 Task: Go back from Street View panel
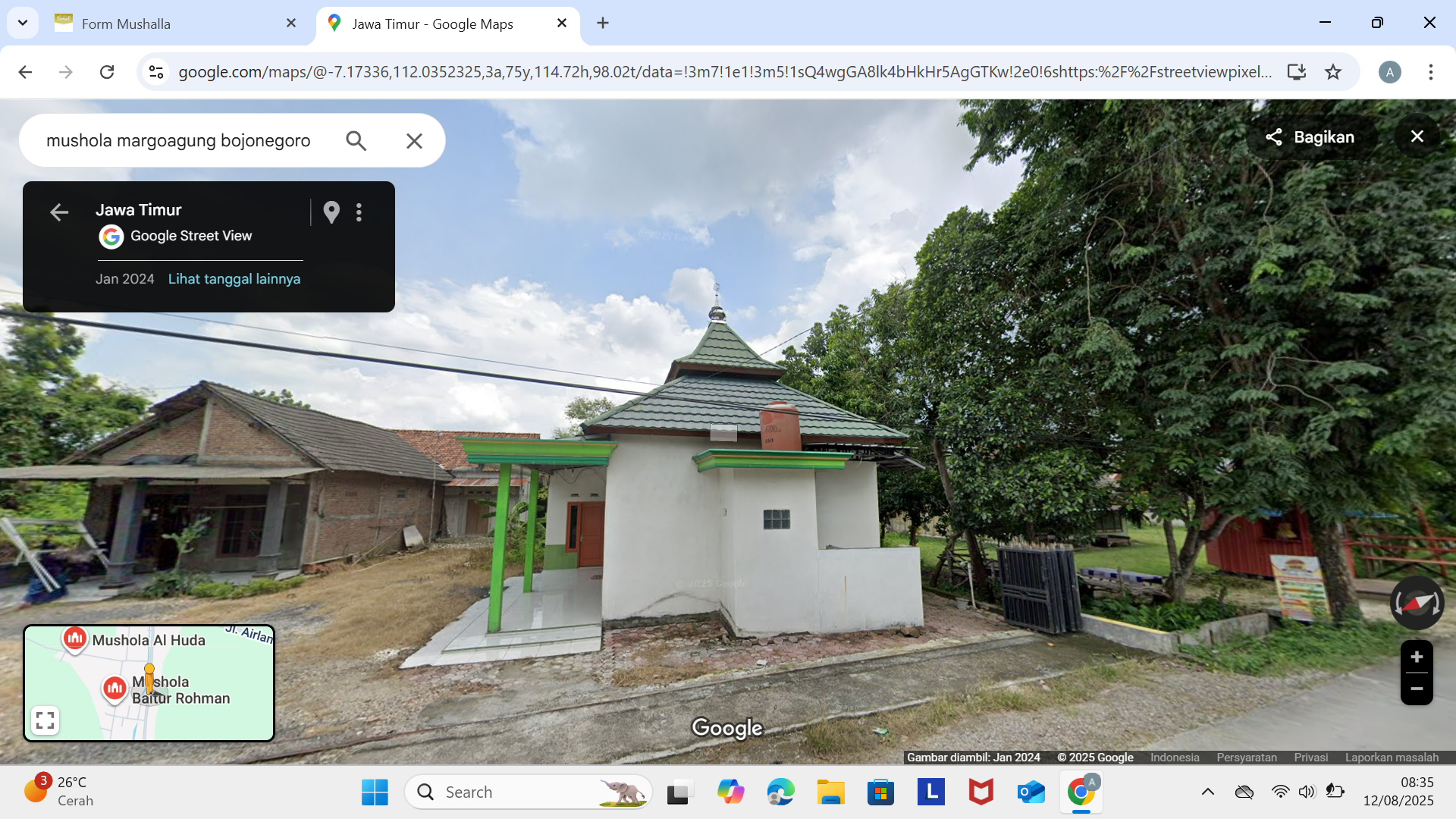click(x=59, y=212)
